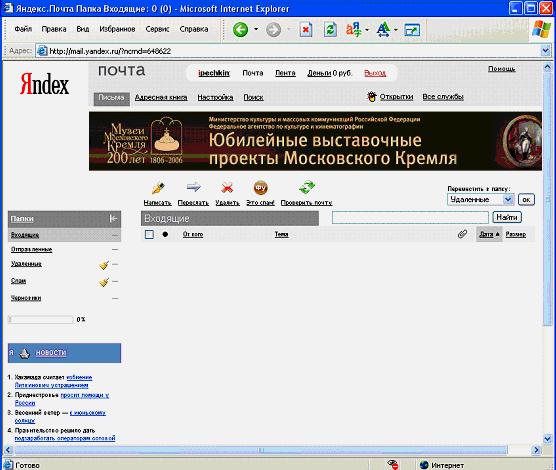This screenshot has height=470, width=556.
Task: Click the news boat icon
Action: coord(24,353)
